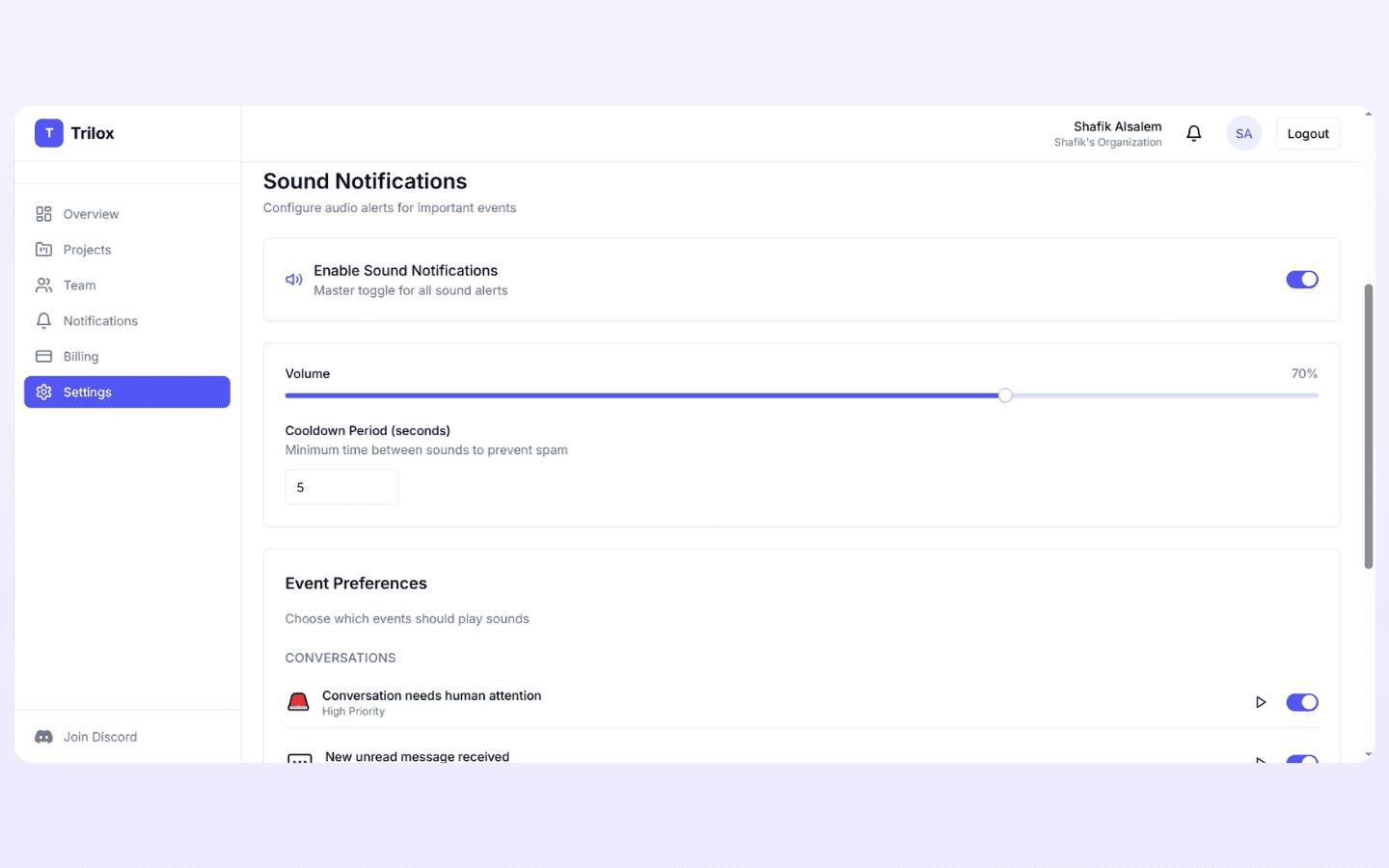The height and width of the screenshot is (868, 1389).
Task: Click the speaker icon beside Enable Sound Notifications
Action: pyautogui.click(x=294, y=279)
